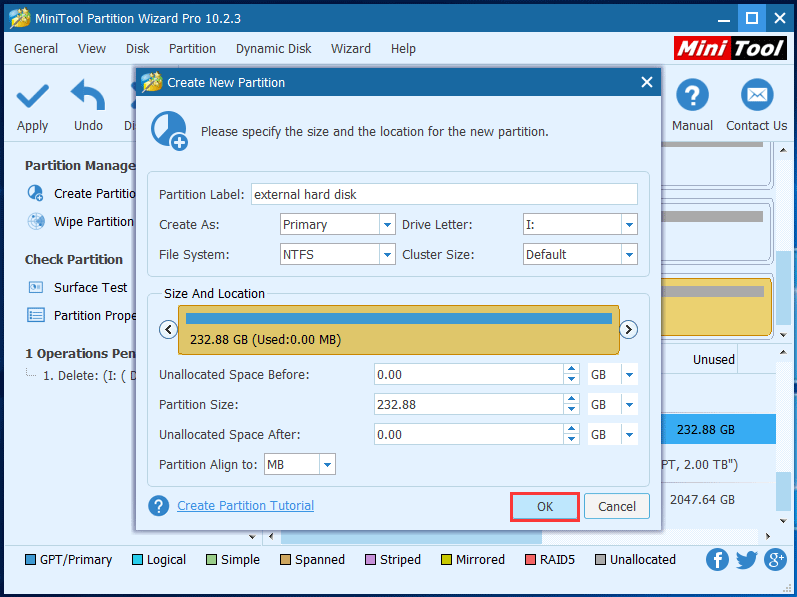Click the MiniTool logo

(730, 48)
